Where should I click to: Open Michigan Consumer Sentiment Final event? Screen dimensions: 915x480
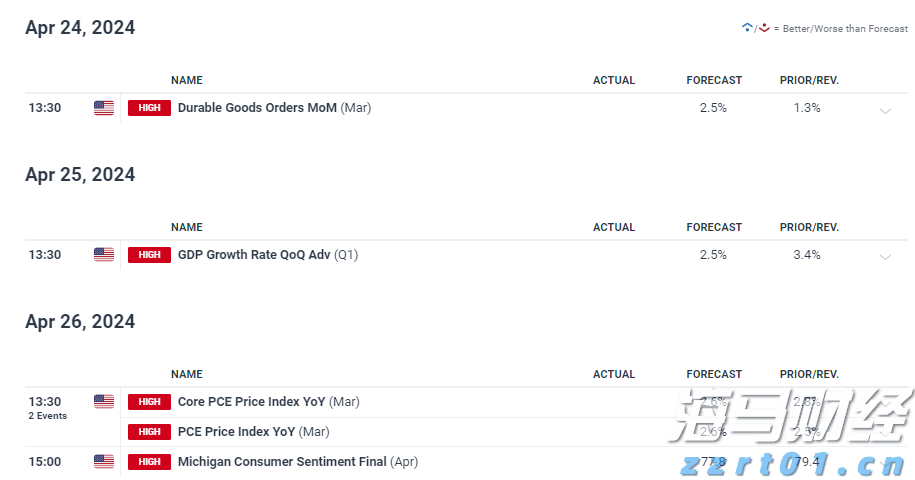click(280, 462)
